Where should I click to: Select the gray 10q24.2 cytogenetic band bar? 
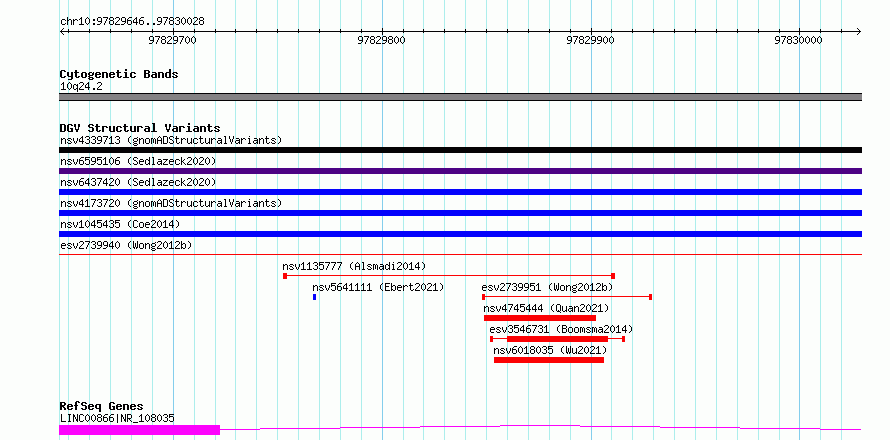tap(460, 97)
